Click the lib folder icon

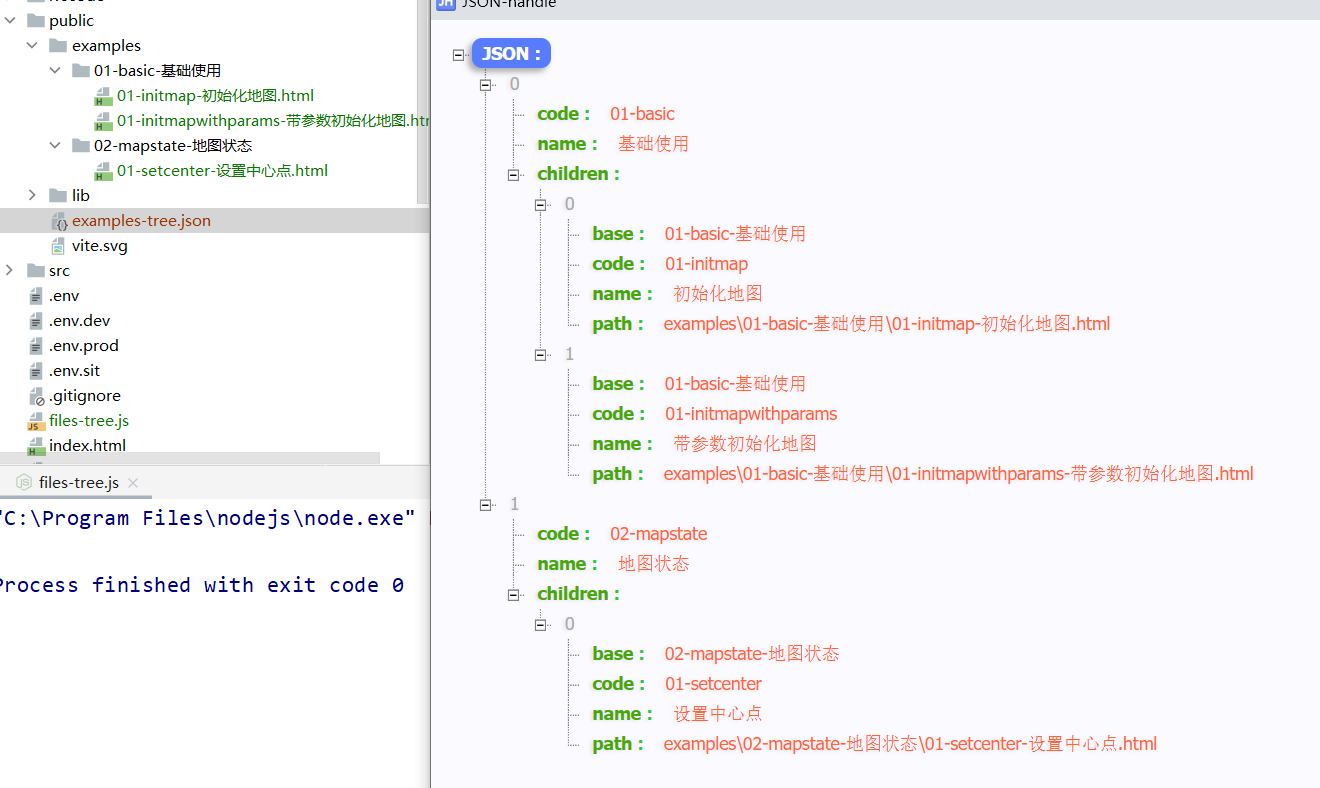[58, 195]
